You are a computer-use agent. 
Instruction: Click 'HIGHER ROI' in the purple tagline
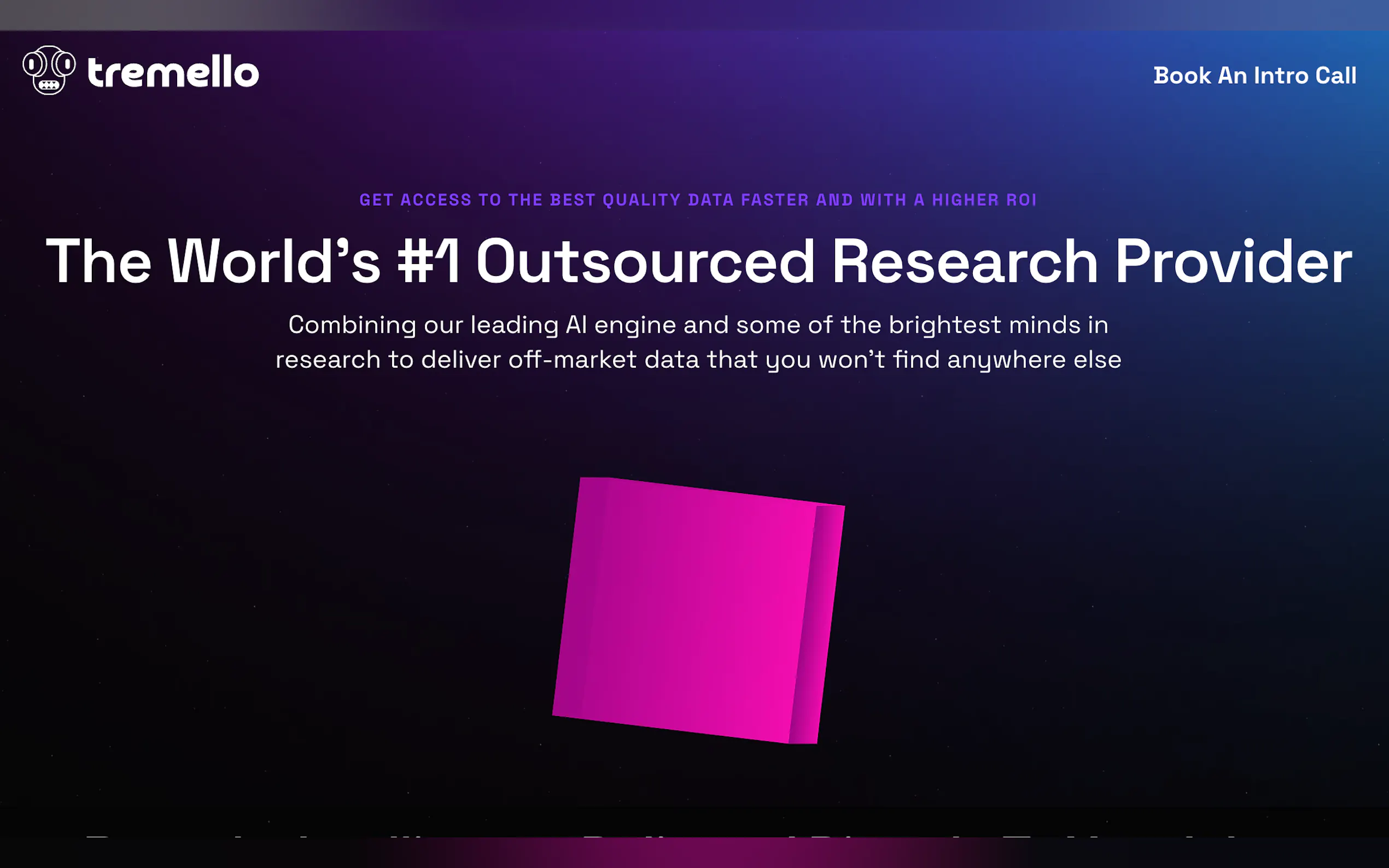point(984,200)
